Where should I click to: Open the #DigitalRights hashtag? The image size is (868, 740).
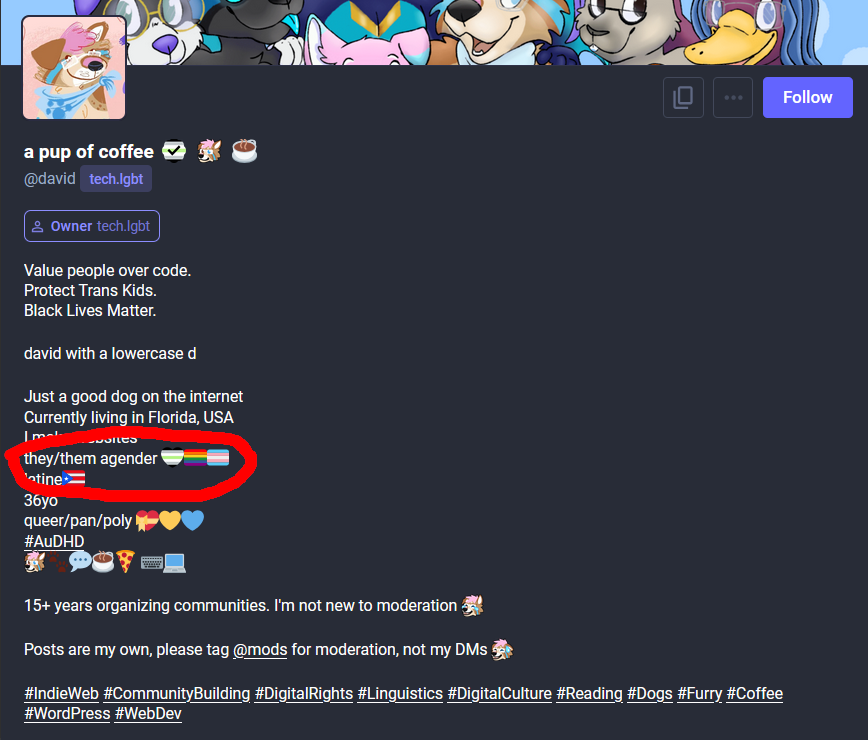[x=304, y=694]
